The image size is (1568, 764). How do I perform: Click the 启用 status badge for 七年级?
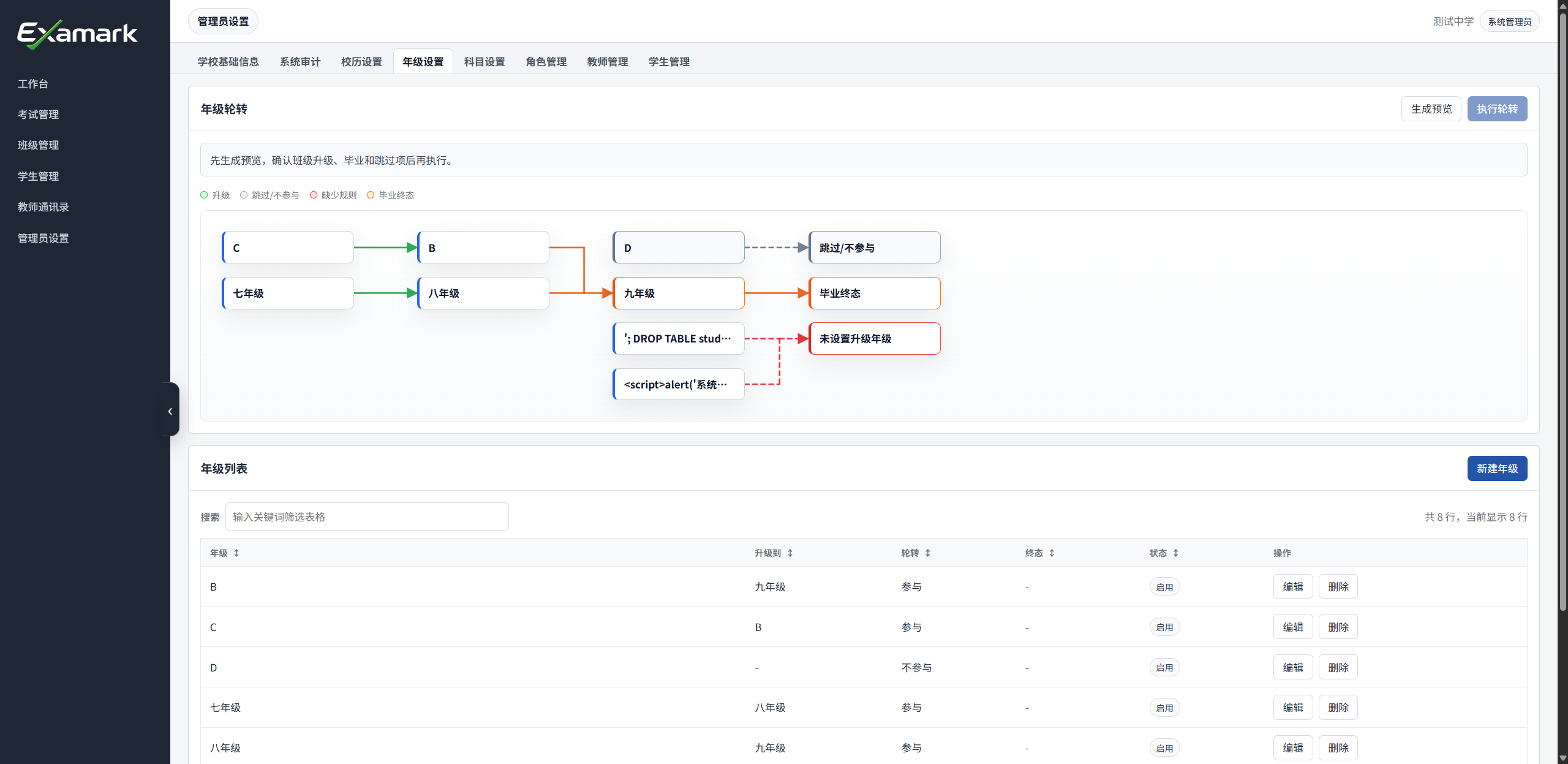coord(1164,708)
